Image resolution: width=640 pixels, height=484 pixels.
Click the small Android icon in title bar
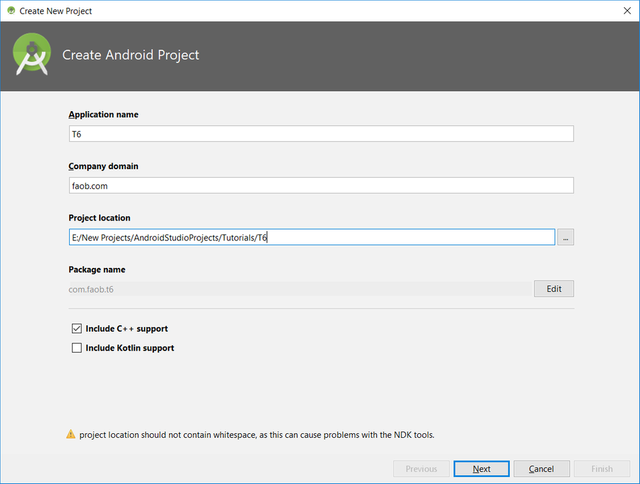(11, 11)
